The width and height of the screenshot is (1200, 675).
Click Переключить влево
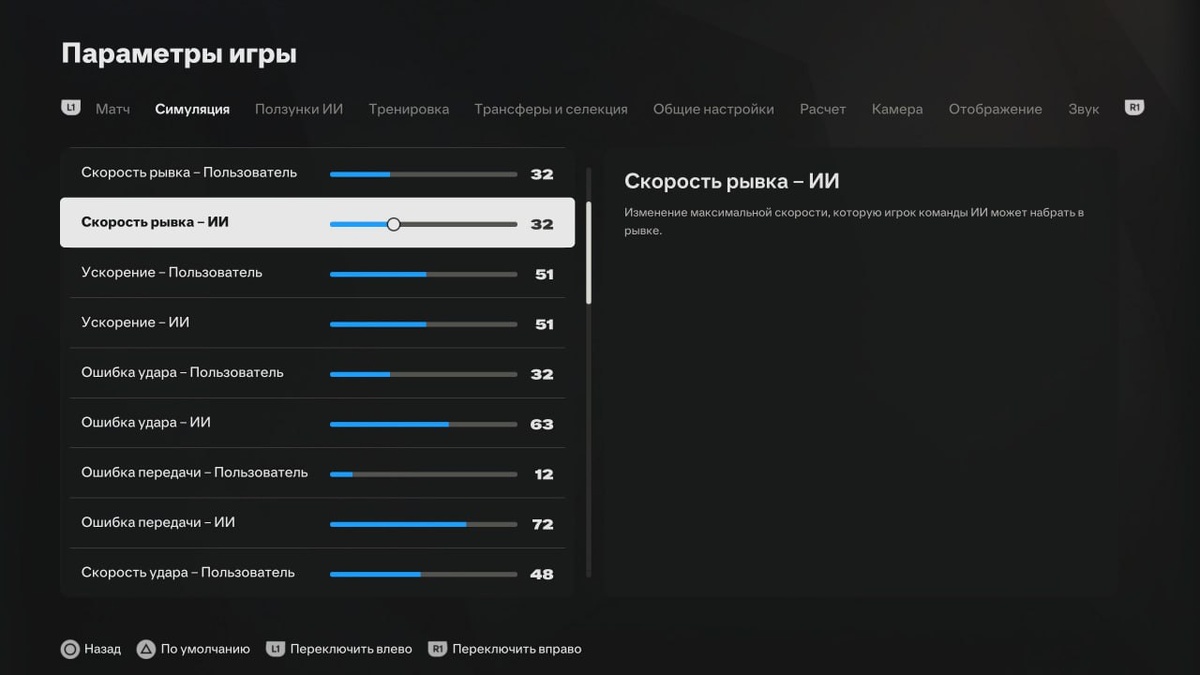click(351, 649)
